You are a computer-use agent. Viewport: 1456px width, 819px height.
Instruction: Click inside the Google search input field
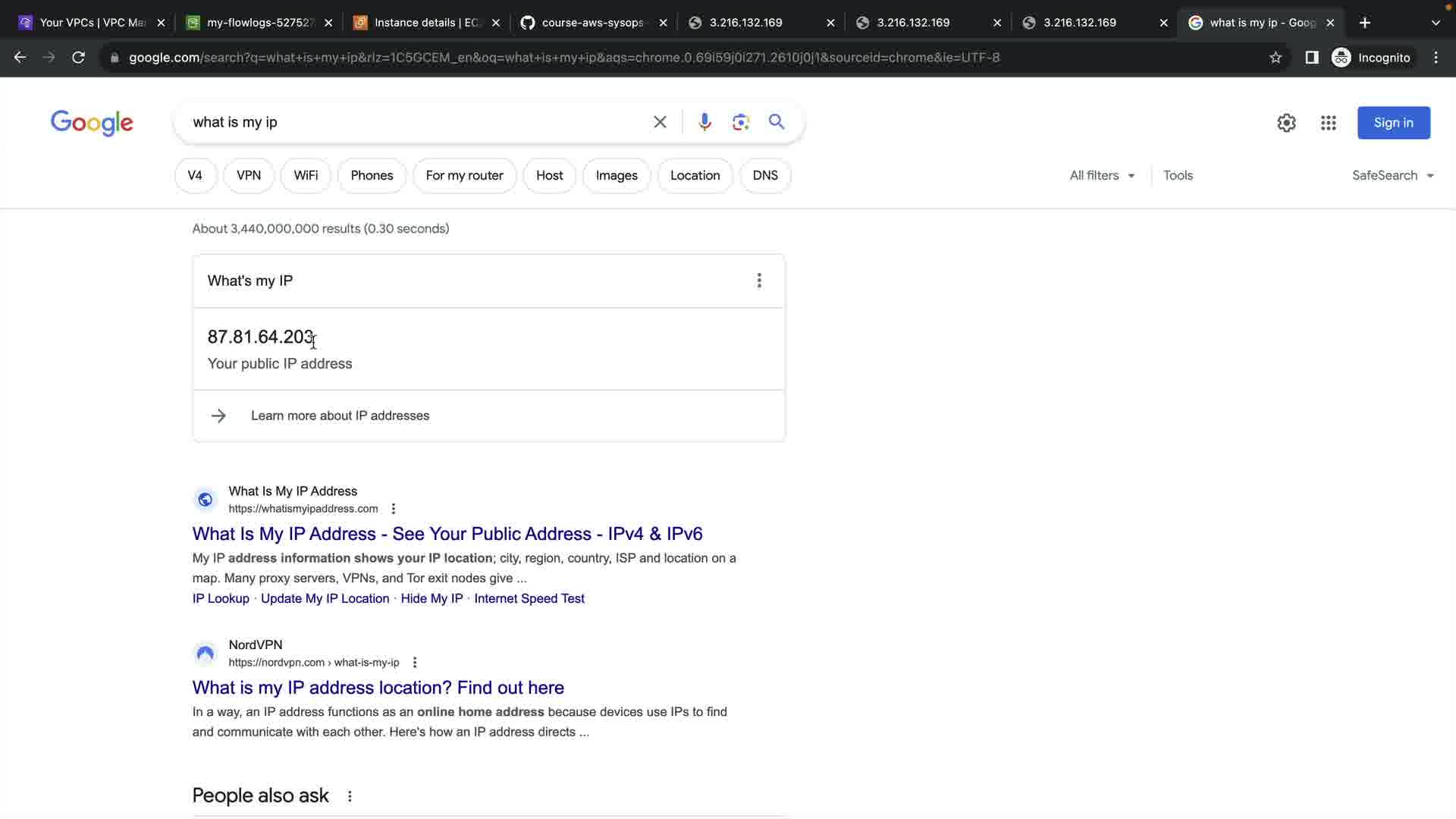tap(417, 122)
